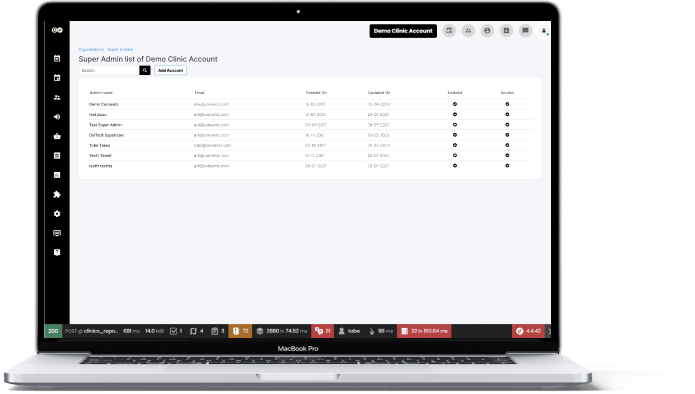695x394 pixels.
Task: Click the Organisations breadcrumb link
Action: pos(91,50)
